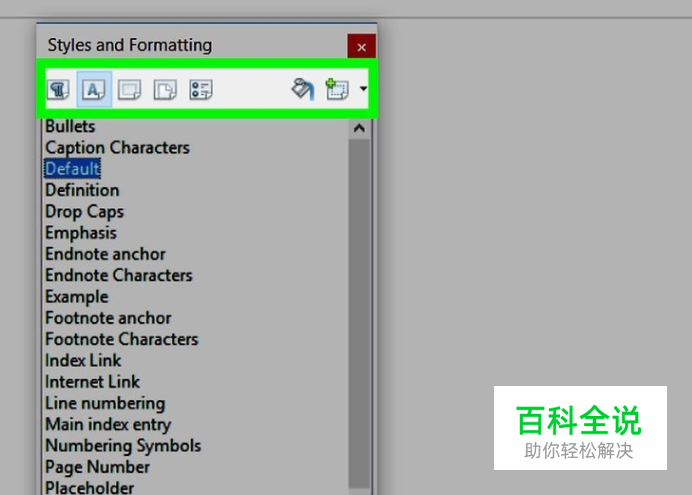Select the Page Number style
The width and height of the screenshot is (692, 495).
[98, 467]
